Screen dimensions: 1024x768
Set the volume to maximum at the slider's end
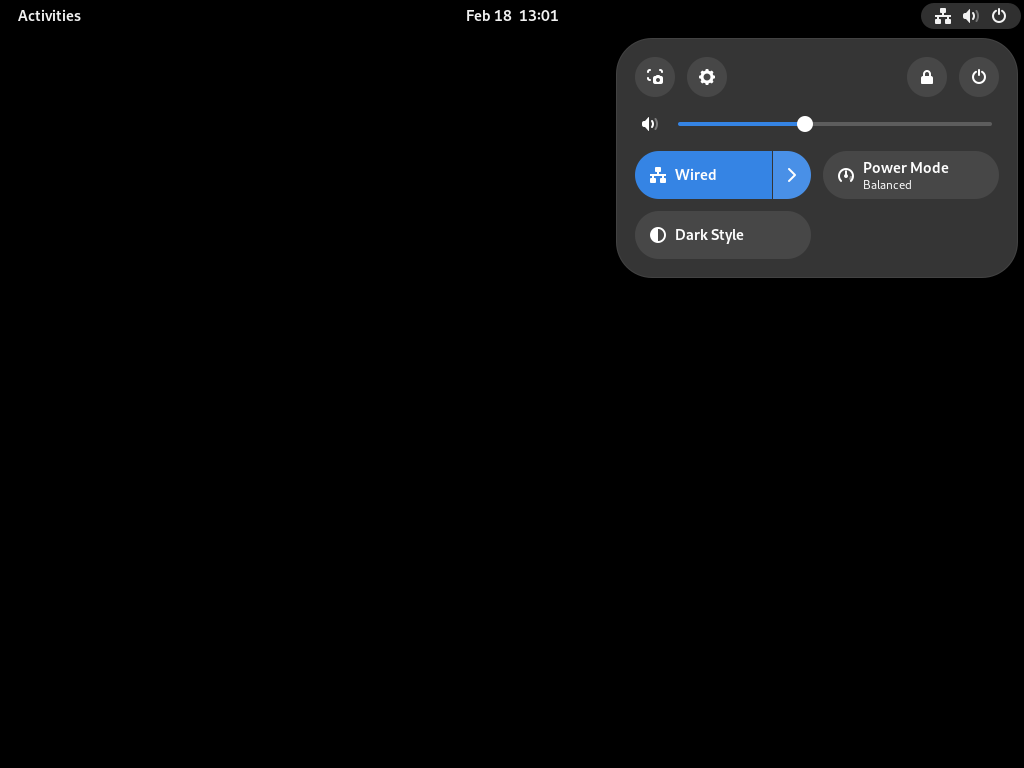tap(990, 124)
